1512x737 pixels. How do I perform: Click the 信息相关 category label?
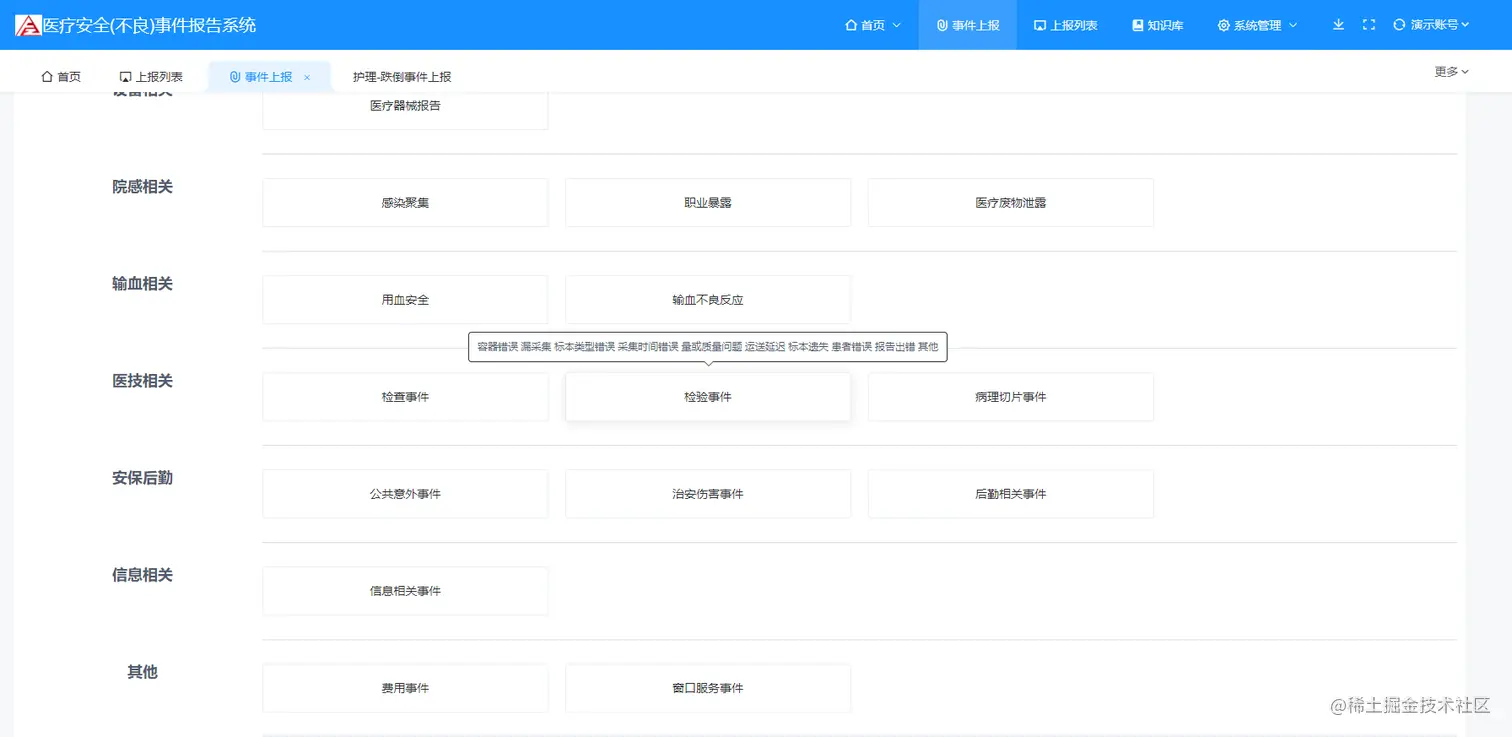pyautogui.click(x=142, y=575)
